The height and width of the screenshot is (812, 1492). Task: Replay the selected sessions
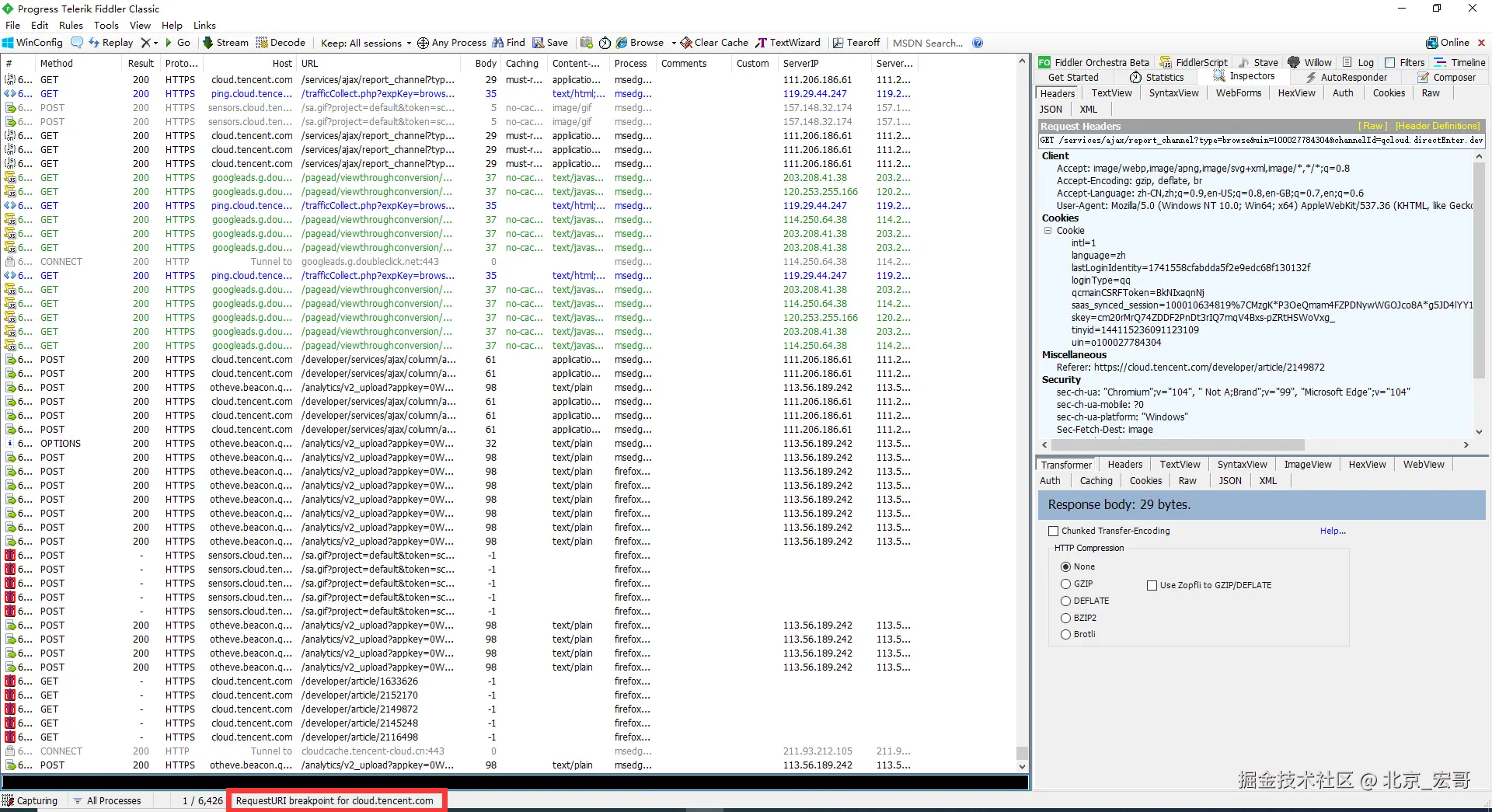(x=111, y=43)
